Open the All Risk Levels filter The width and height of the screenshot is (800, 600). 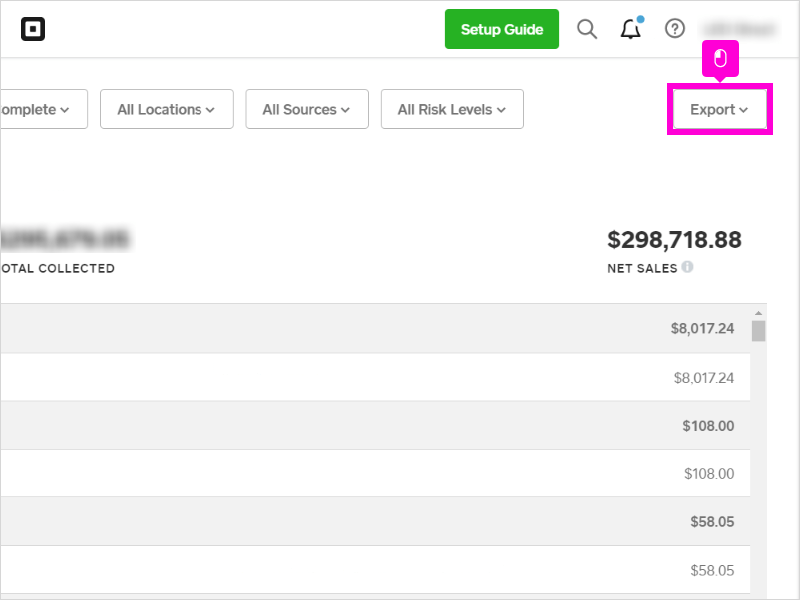[451, 109]
